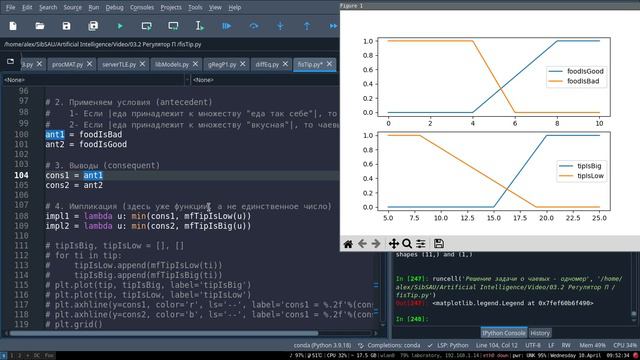Open the Run menu
The image size is (640, 360).
click(93, 7)
